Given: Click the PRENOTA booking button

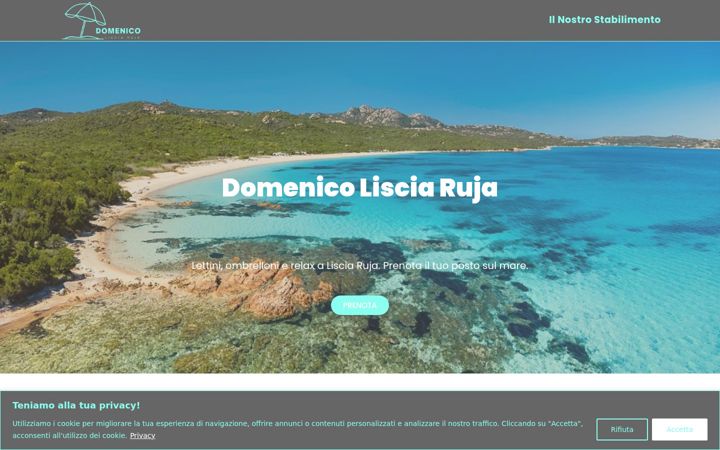Looking at the screenshot, I should [360, 305].
